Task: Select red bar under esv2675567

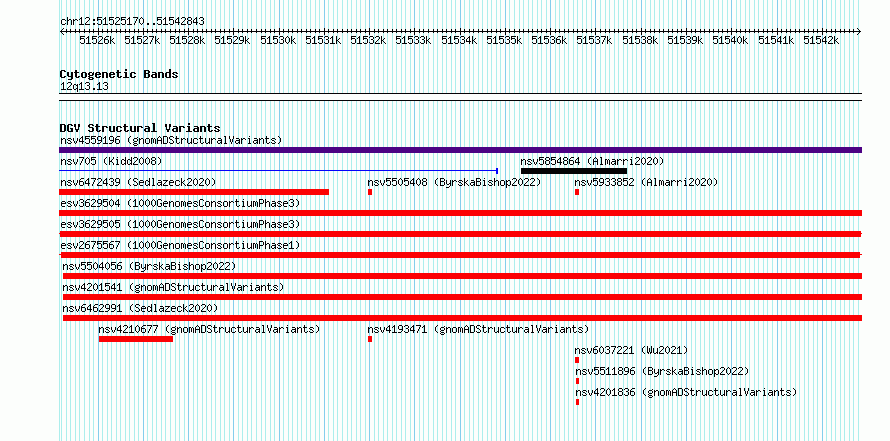Action: click(x=460, y=255)
